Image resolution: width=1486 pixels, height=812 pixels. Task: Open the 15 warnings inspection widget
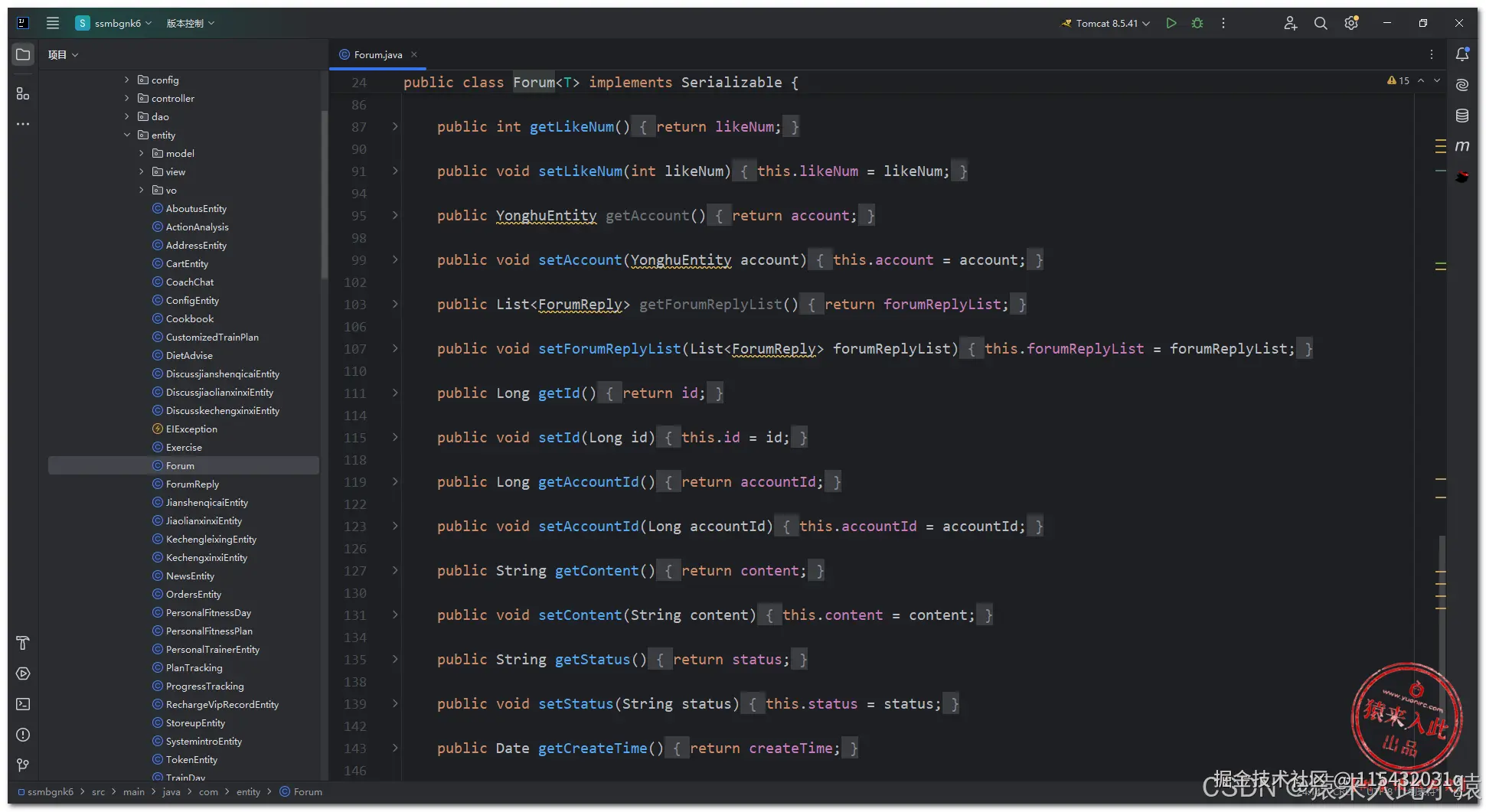pos(1398,80)
